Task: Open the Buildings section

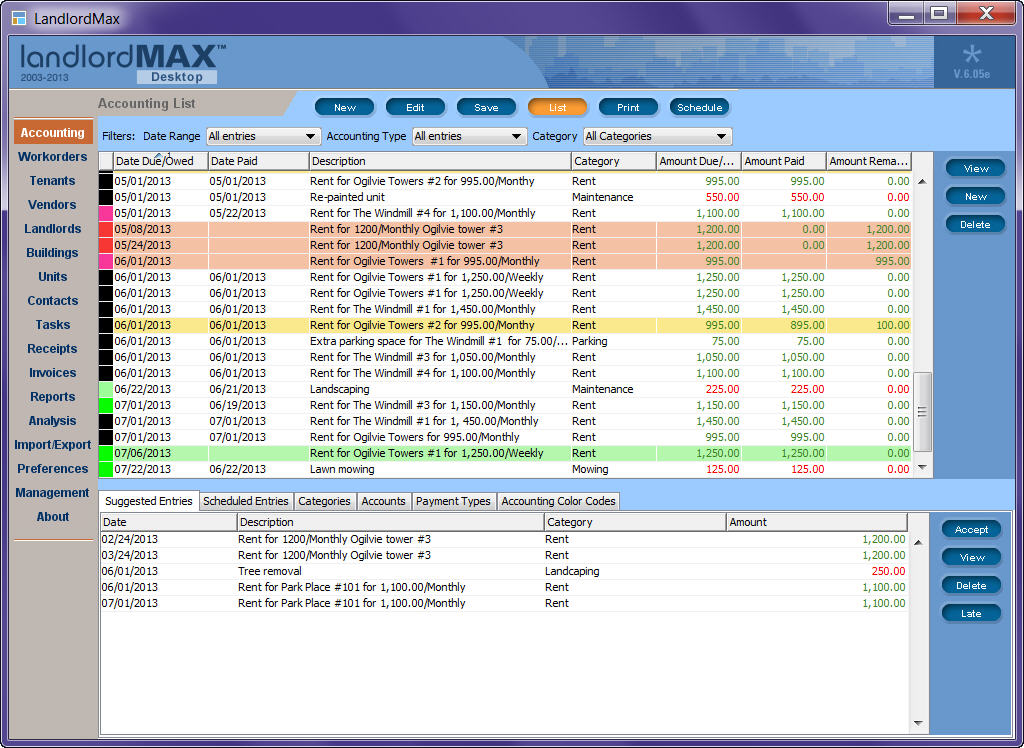Action: [x=52, y=253]
